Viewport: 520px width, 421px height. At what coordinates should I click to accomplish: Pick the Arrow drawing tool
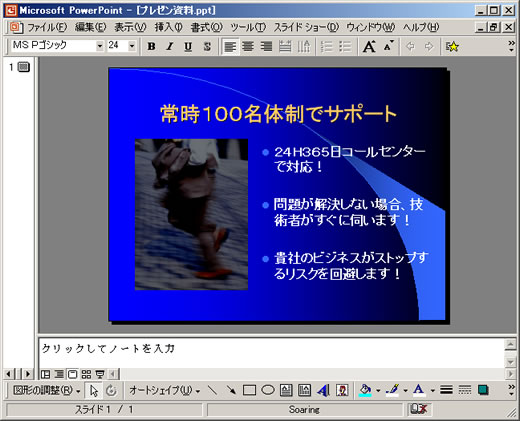click(x=231, y=390)
